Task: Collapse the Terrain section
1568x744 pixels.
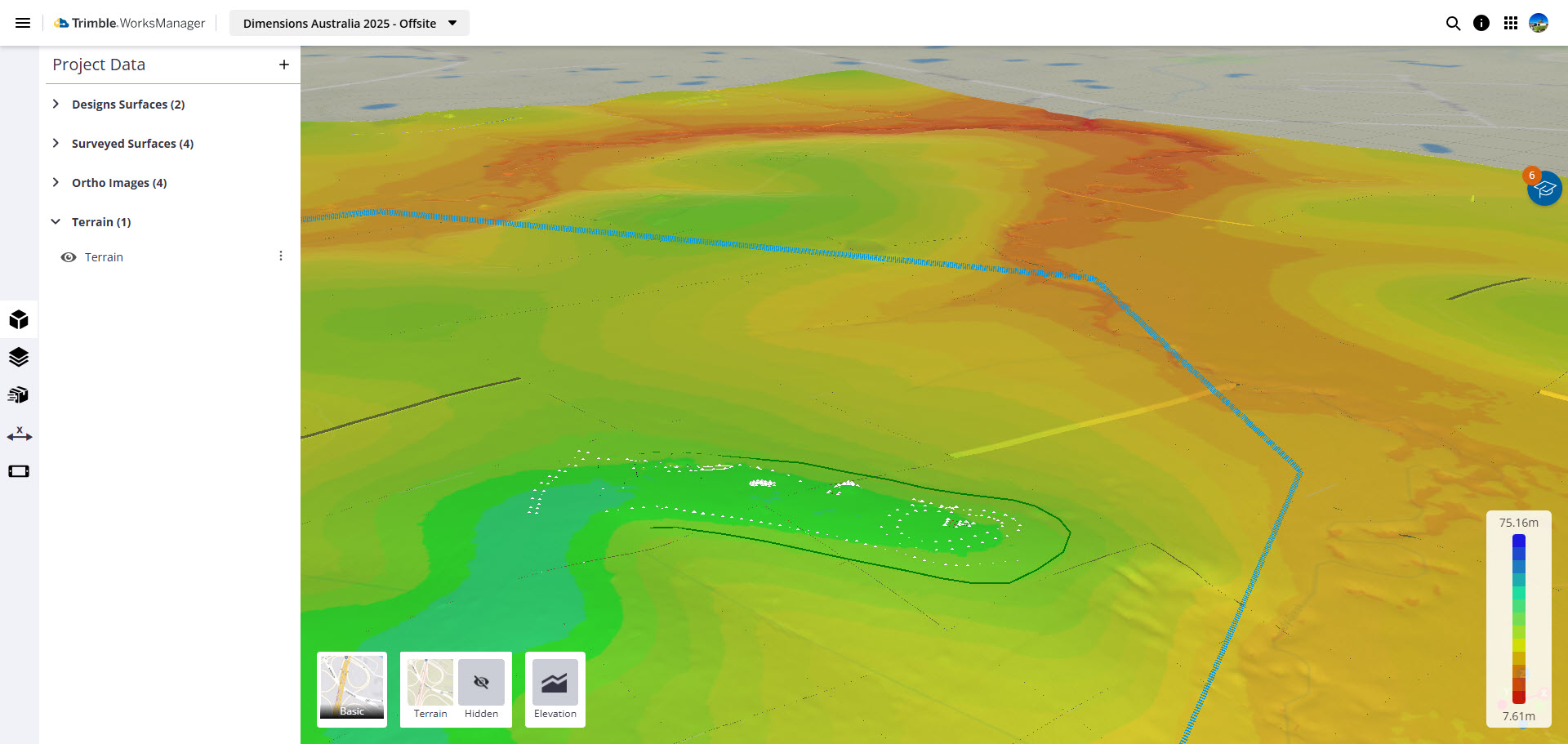Action: coord(56,221)
